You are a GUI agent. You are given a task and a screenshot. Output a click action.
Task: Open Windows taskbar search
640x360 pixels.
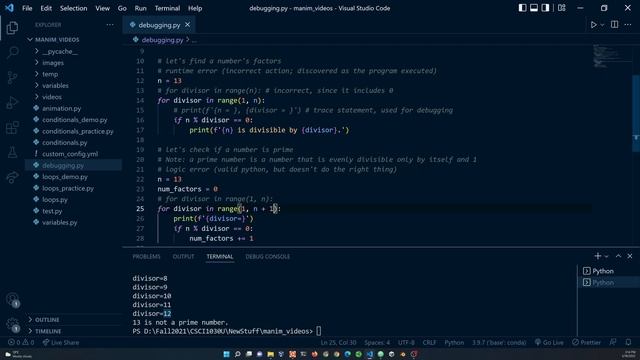pyautogui.click(x=238, y=354)
